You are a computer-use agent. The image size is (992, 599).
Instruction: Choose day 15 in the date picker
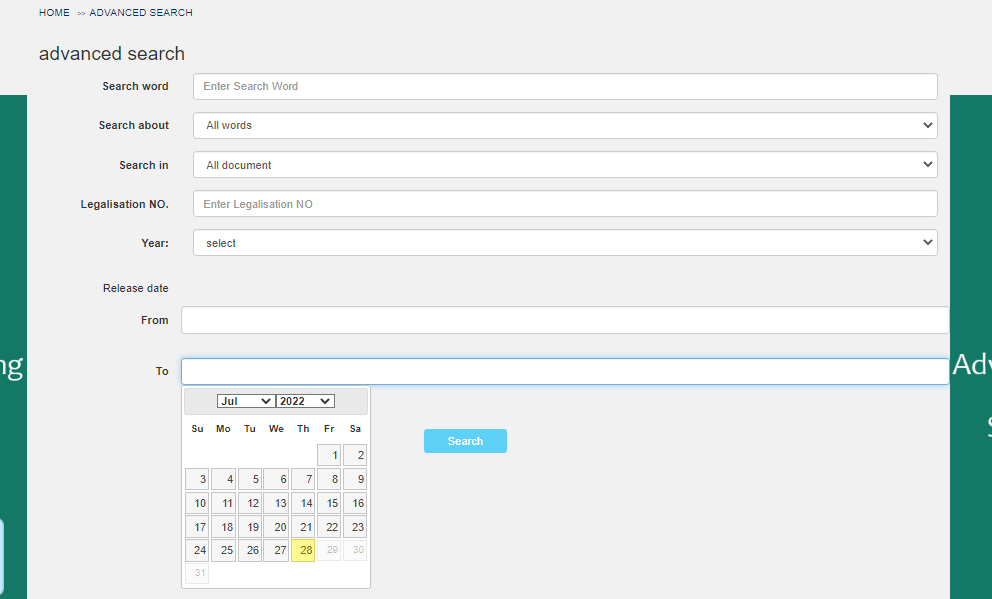329,503
